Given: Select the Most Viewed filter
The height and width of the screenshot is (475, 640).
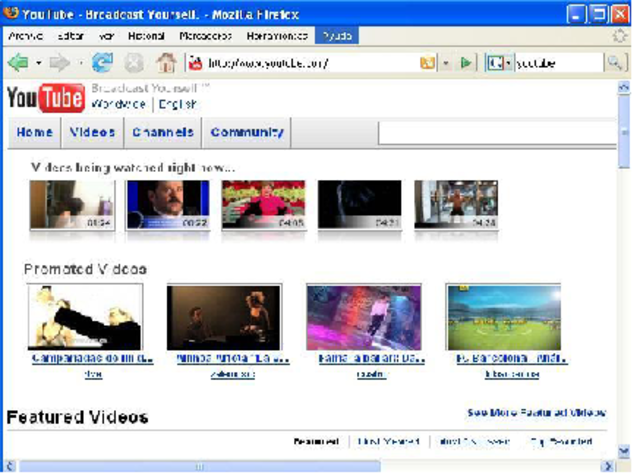Looking at the screenshot, I should tap(388, 442).
